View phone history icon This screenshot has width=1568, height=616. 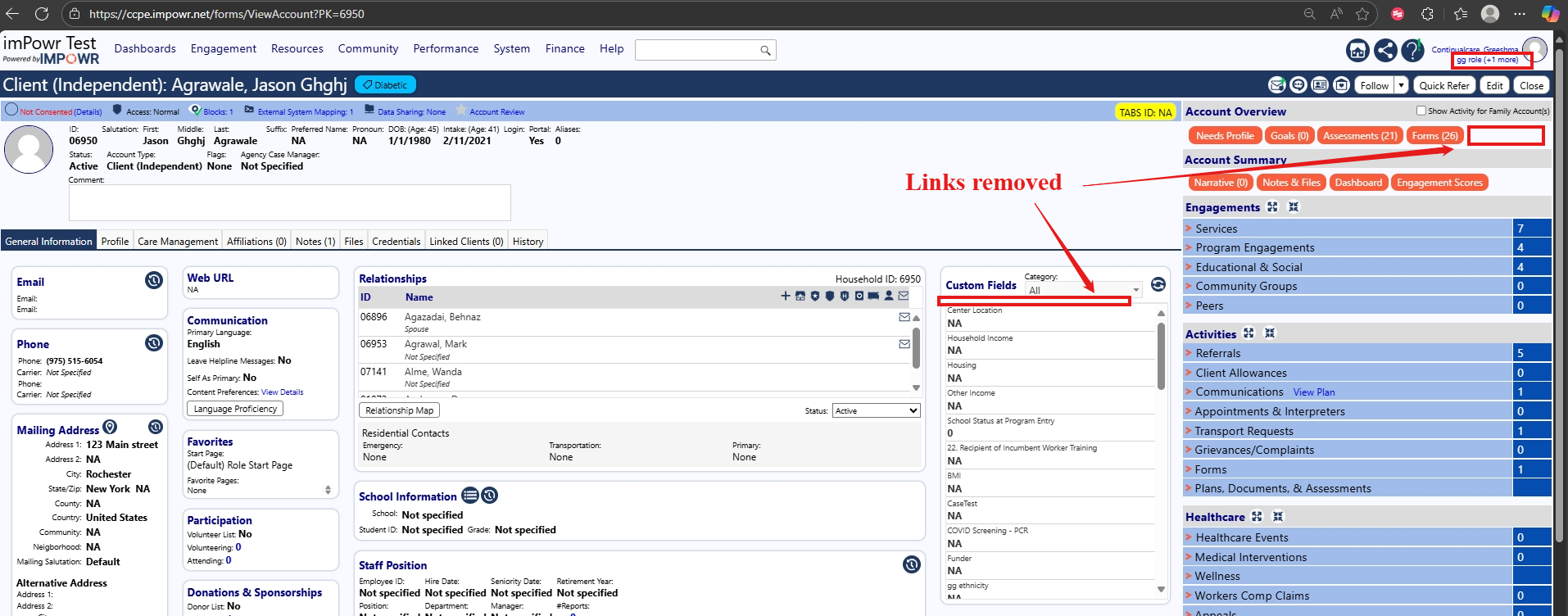pyautogui.click(x=154, y=342)
